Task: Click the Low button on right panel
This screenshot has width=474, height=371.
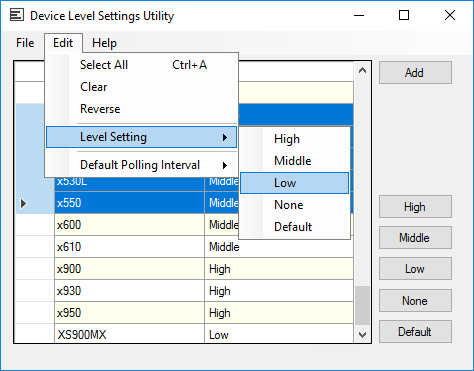Action: (415, 268)
